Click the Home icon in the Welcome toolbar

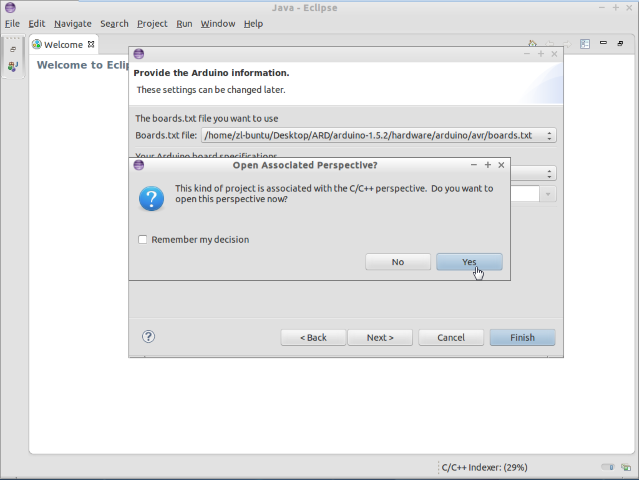pos(532,44)
